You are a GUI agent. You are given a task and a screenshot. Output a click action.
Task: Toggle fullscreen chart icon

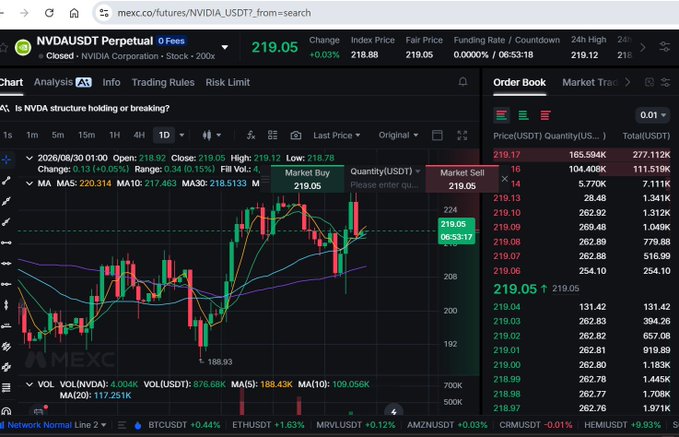pos(462,135)
